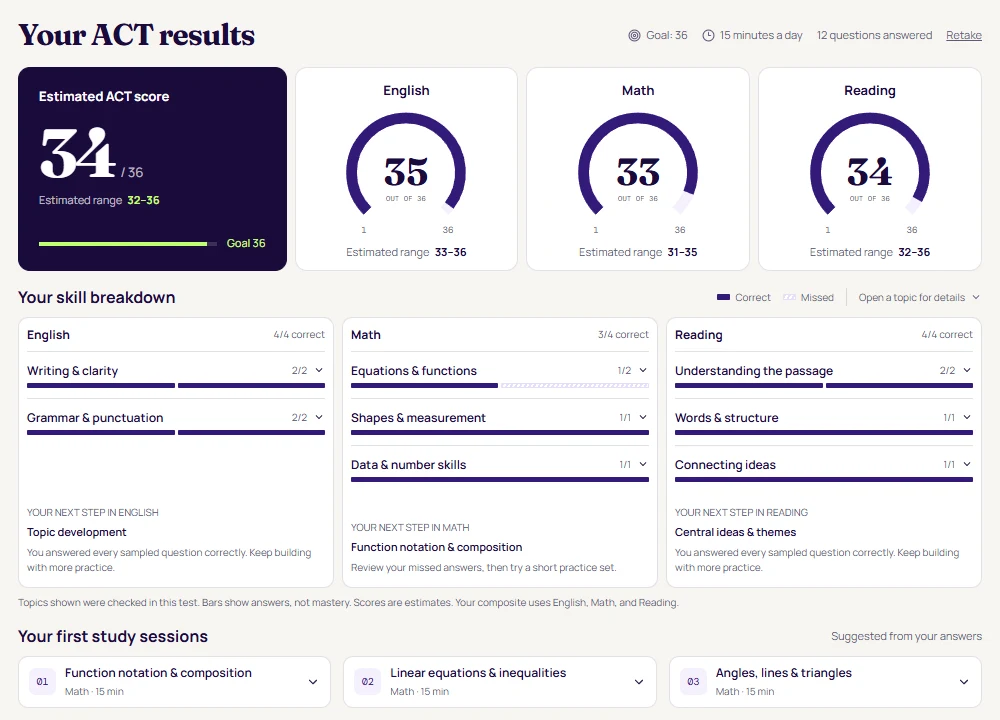
Task: Expand the Connecting ideas topic
Action: 967,464
